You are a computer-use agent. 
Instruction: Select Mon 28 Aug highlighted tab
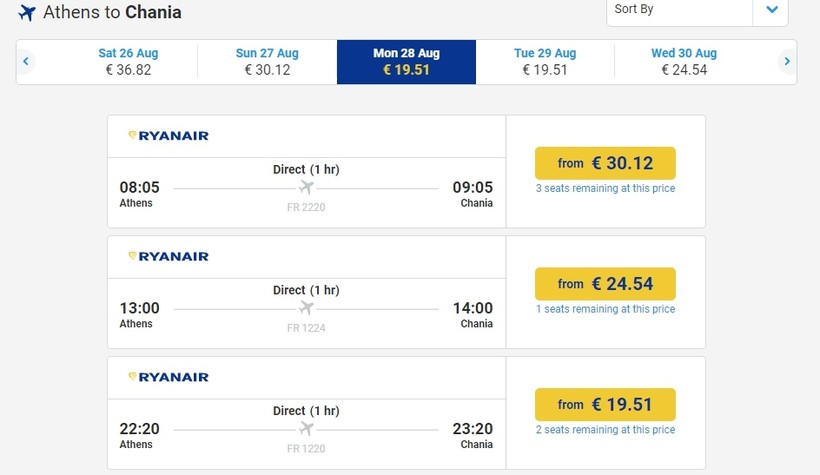point(406,62)
